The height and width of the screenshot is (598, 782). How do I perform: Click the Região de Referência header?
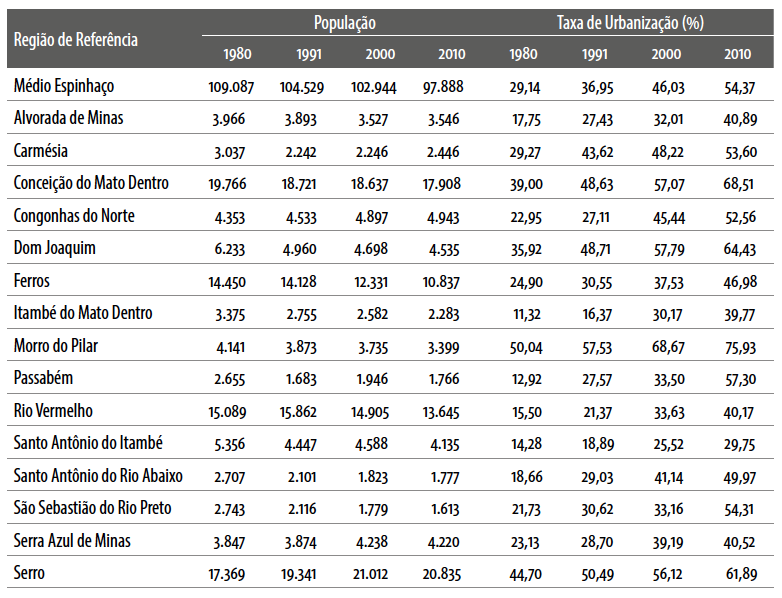pos(76,39)
